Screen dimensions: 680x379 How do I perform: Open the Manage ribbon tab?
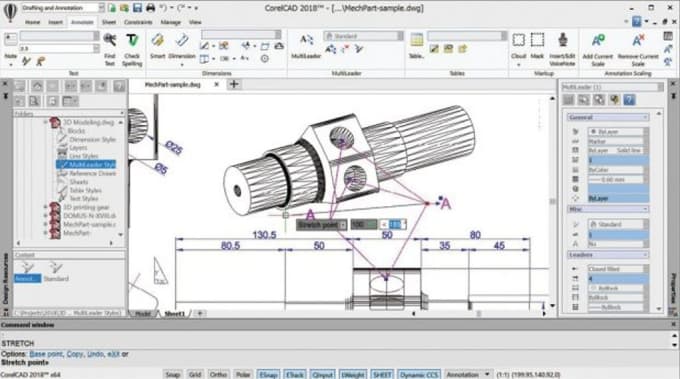[170, 22]
